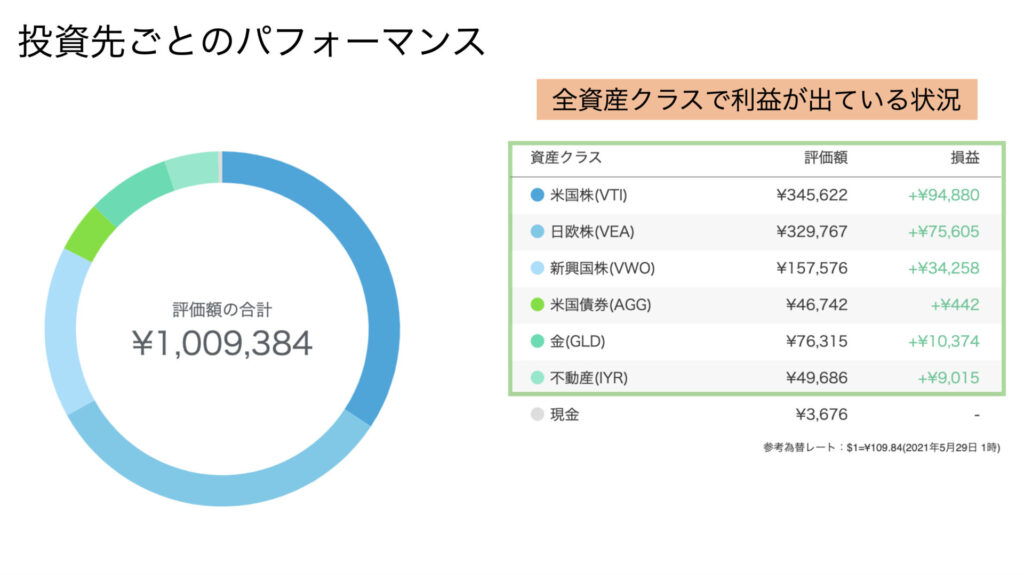Select the bright green AGG donut segment
Screen dimensions: 1024x575
click(81, 232)
